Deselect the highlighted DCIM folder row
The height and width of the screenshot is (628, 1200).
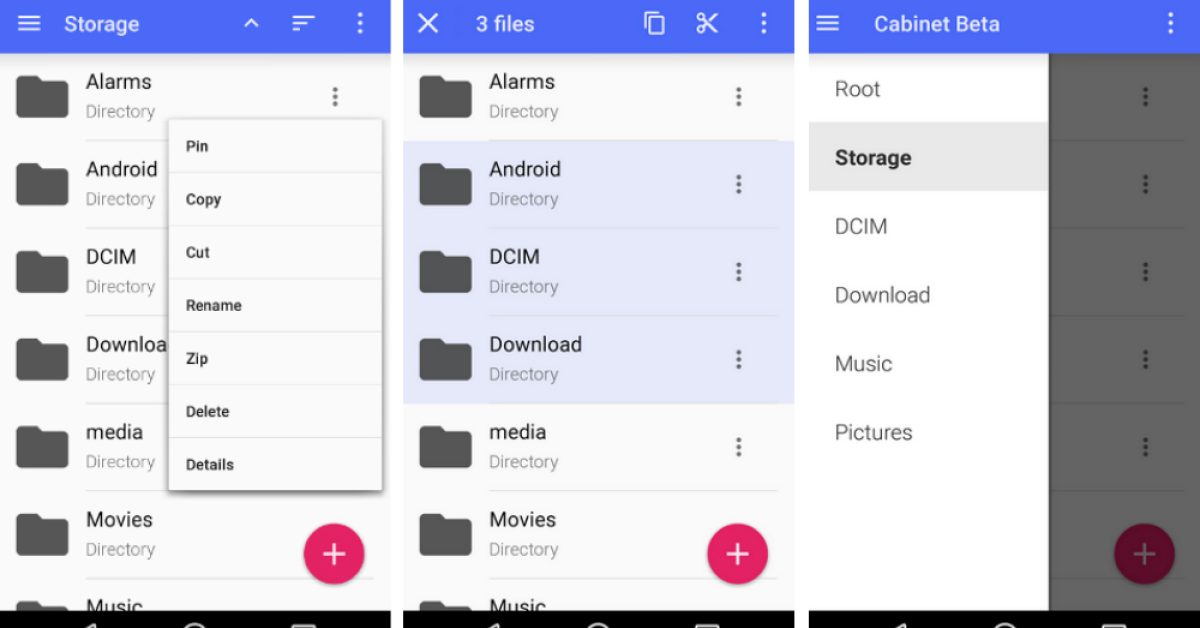click(580, 271)
